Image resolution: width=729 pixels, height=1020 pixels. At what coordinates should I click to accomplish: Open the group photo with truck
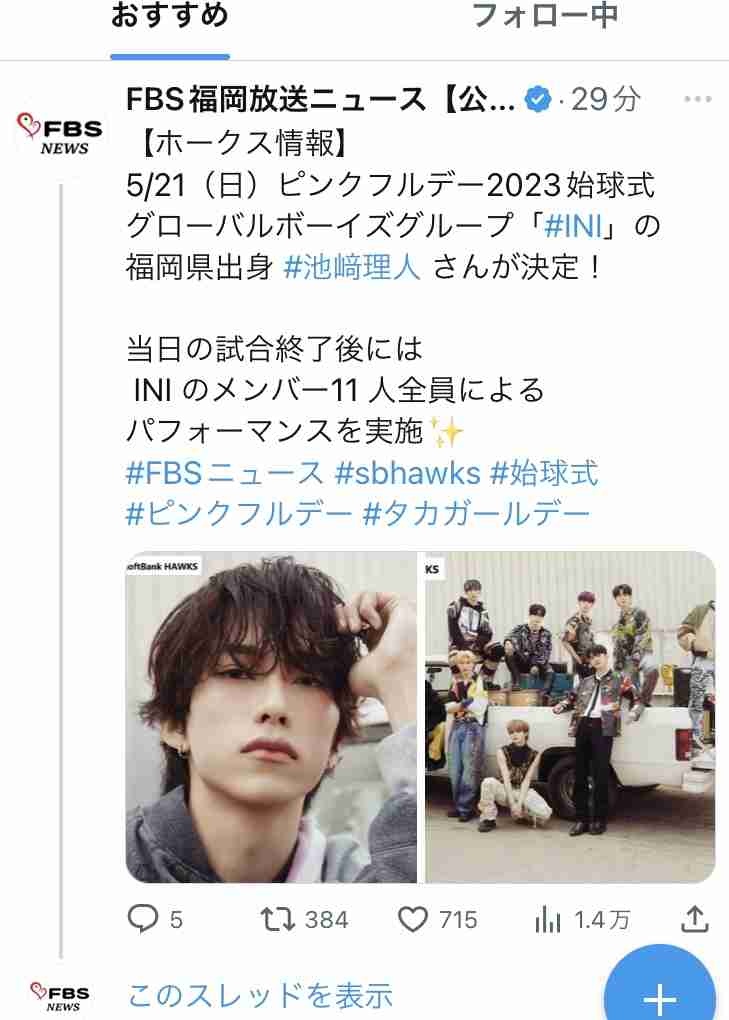(570, 717)
